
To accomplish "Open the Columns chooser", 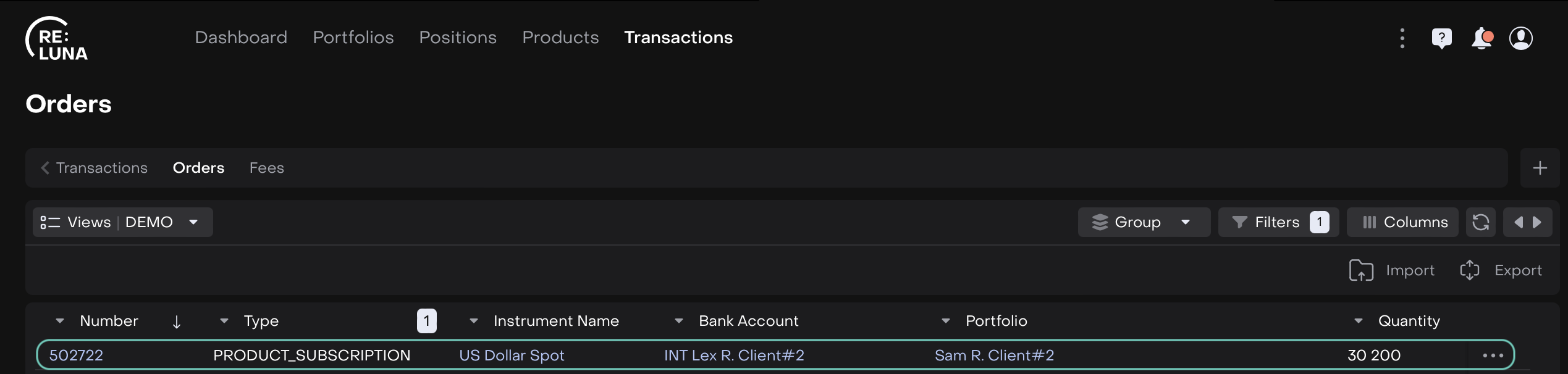I will [1402, 222].
